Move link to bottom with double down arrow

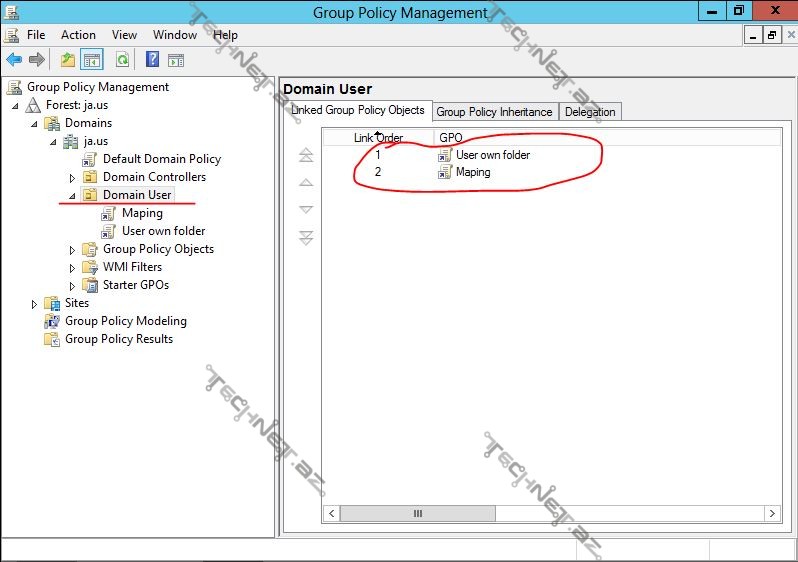click(x=306, y=238)
